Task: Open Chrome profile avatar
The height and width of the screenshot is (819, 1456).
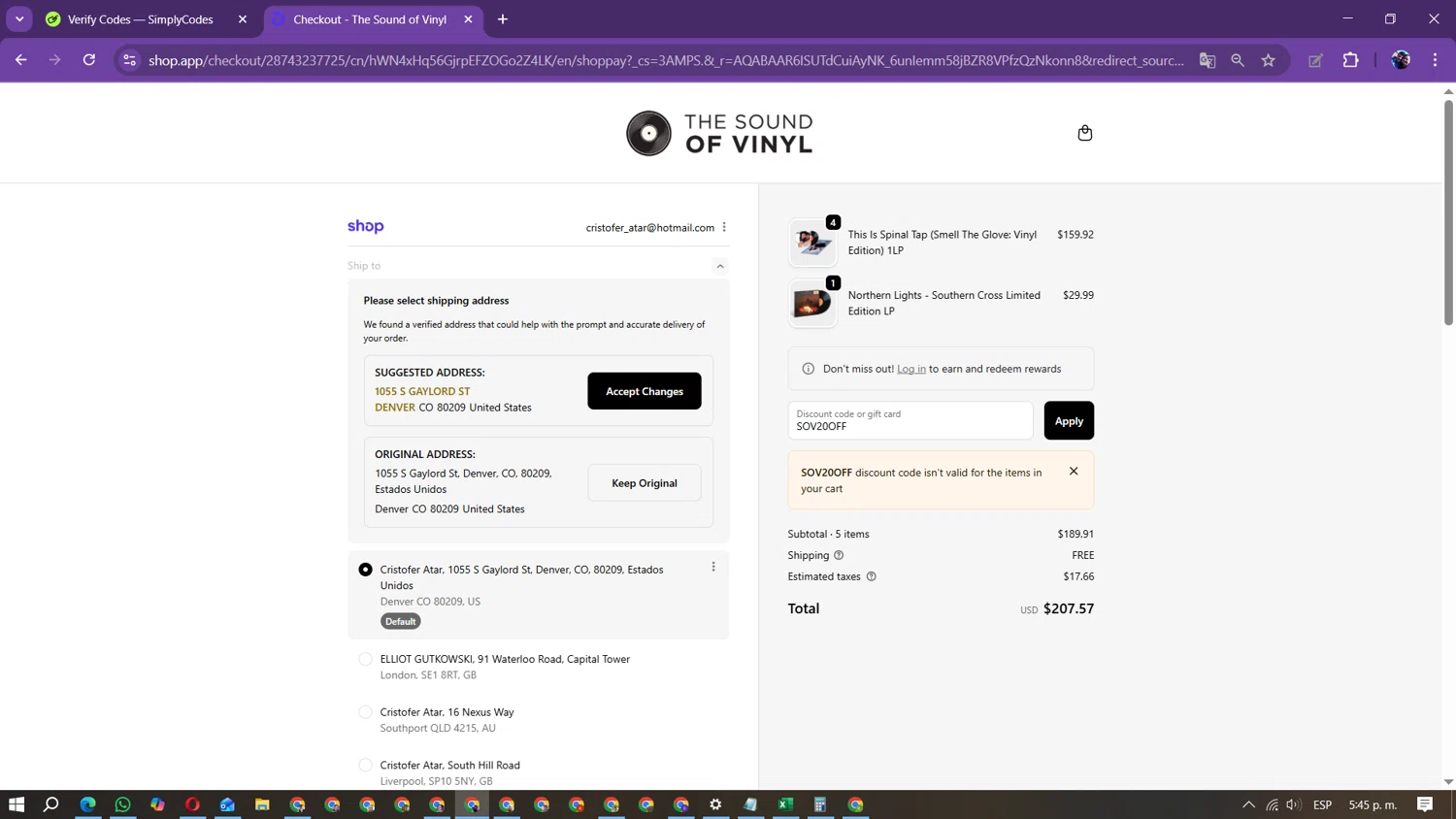Action: [1401, 60]
